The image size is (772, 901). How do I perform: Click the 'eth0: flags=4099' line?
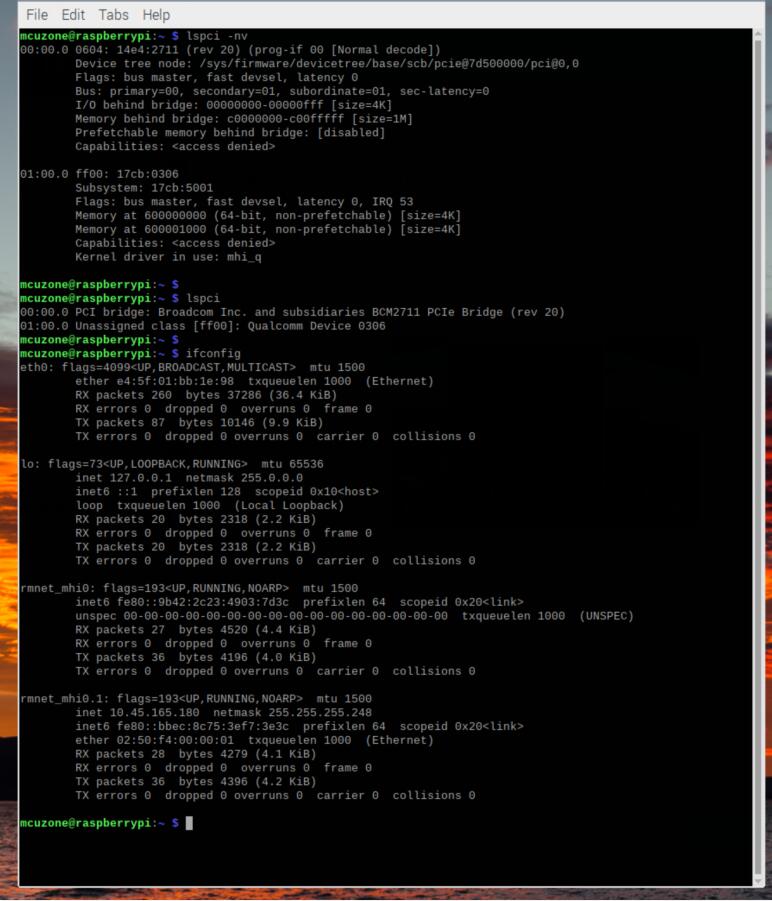pyautogui.click(x=192, y=367)
